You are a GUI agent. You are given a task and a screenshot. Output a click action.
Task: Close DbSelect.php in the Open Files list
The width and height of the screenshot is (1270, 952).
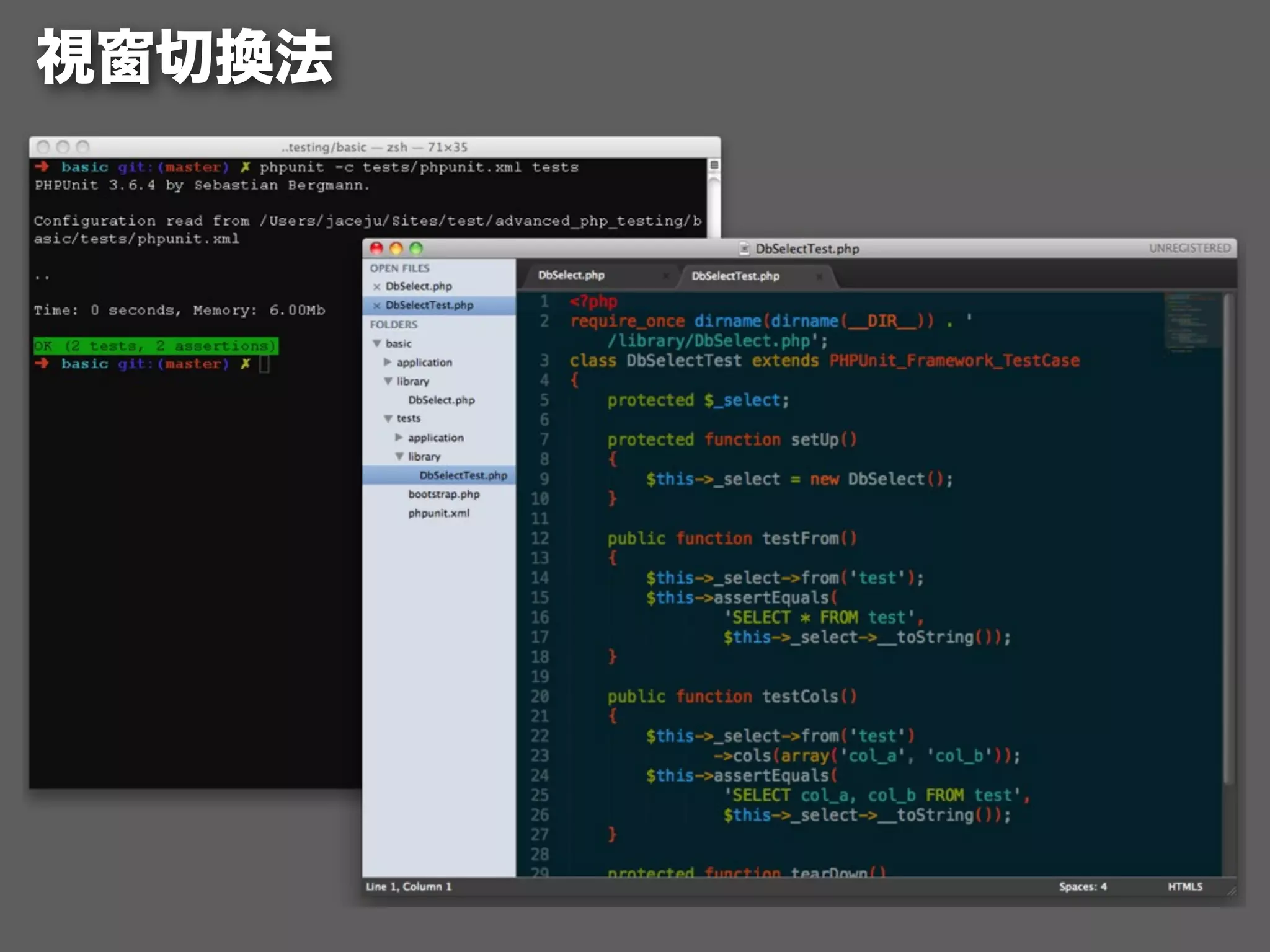(376, 286)
